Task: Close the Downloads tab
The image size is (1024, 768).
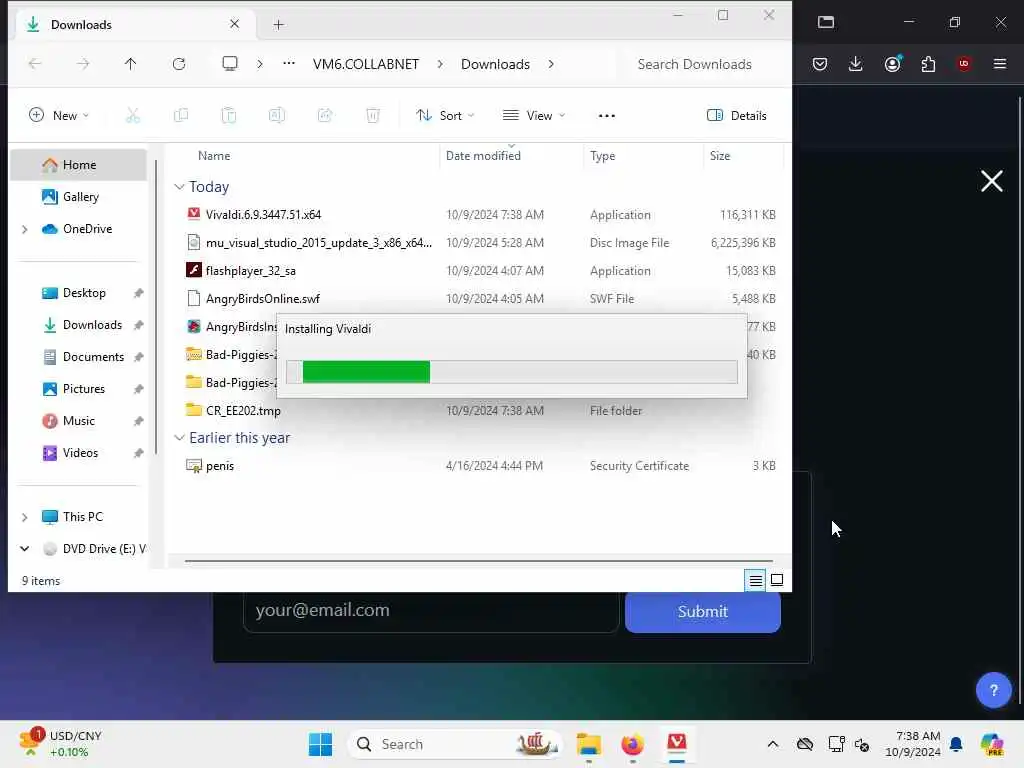Action: point(234,24)
